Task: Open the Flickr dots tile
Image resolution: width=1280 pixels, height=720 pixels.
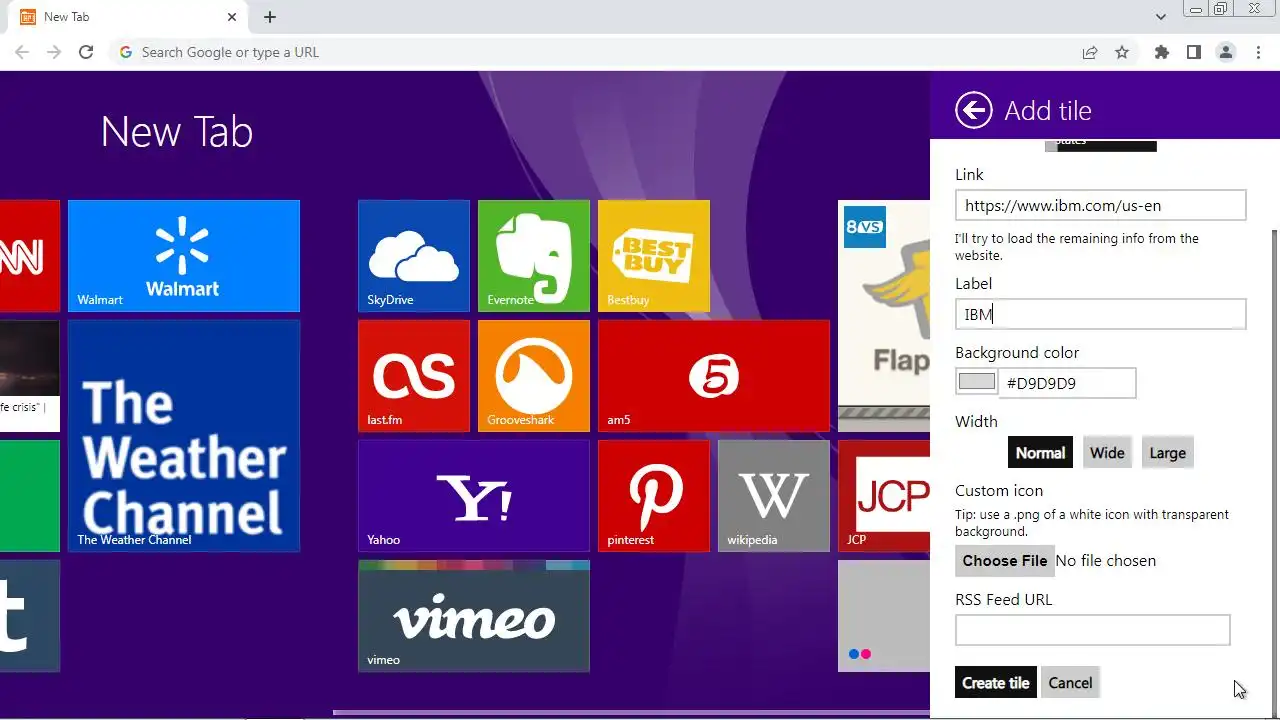Action: [x=884, y=616]
